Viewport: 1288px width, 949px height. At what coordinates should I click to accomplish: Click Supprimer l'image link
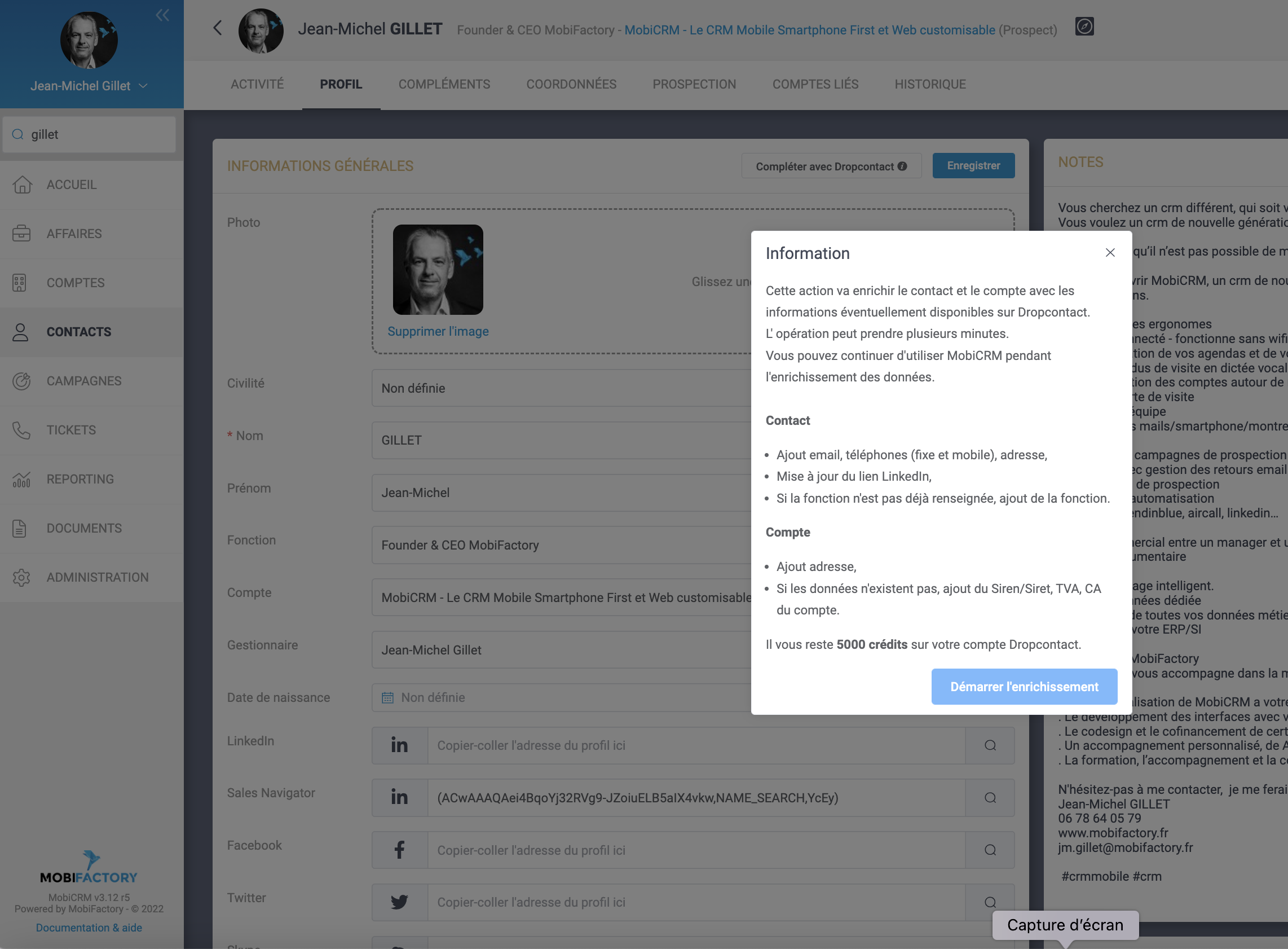(x=438, y=331)
